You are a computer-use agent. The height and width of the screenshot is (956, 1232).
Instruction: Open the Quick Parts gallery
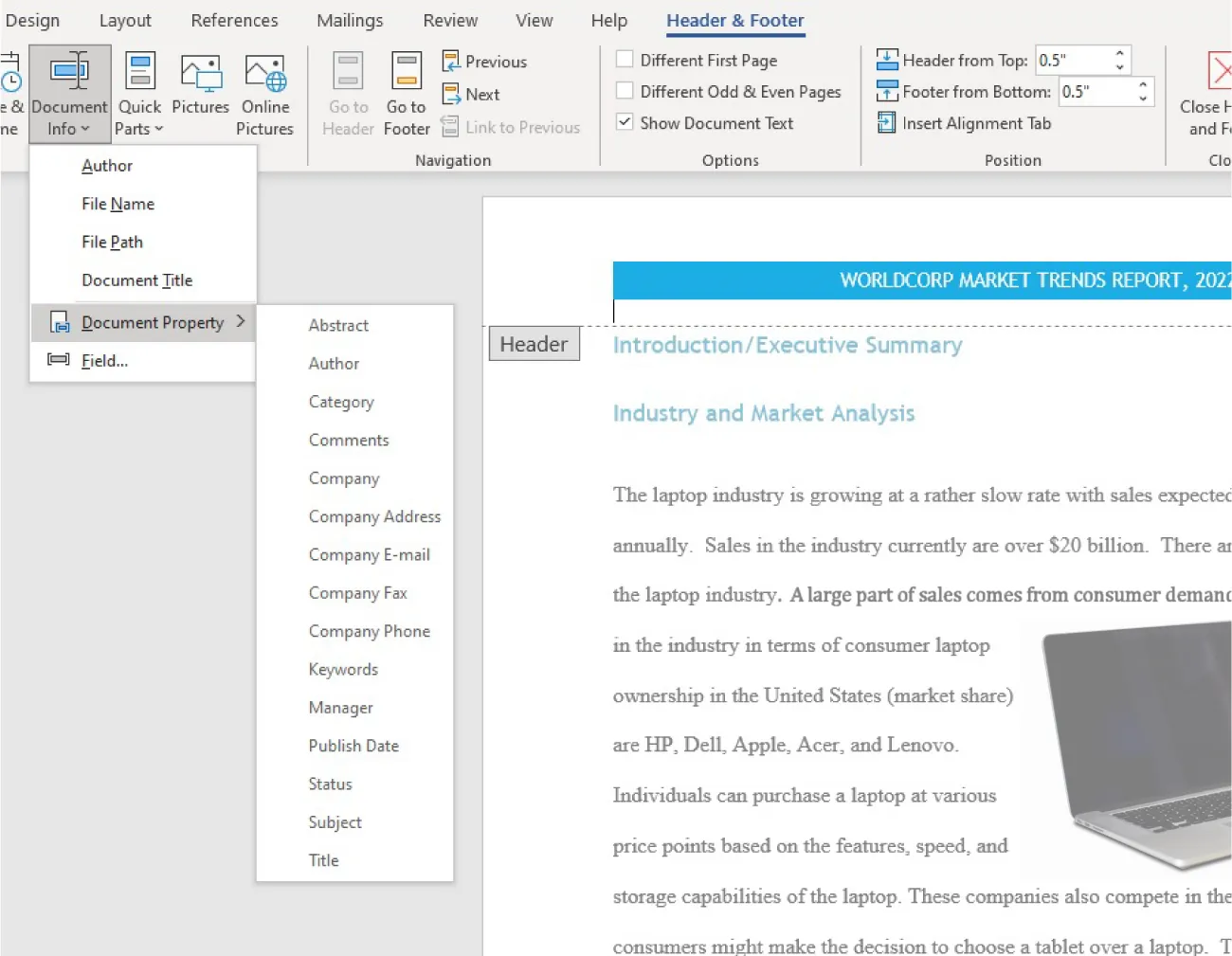point(138,90)
